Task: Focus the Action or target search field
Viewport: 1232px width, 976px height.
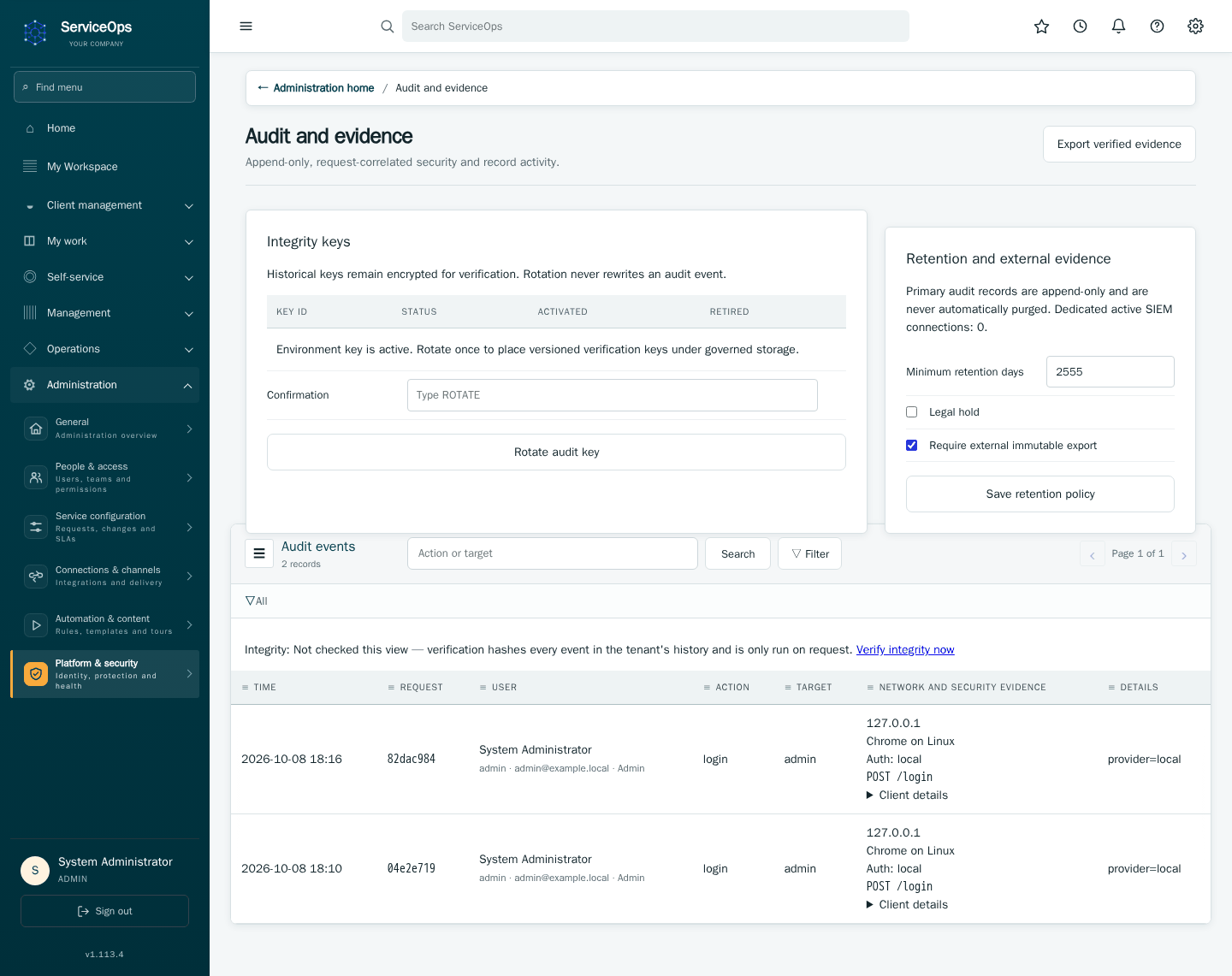Action: pos(553,553)
